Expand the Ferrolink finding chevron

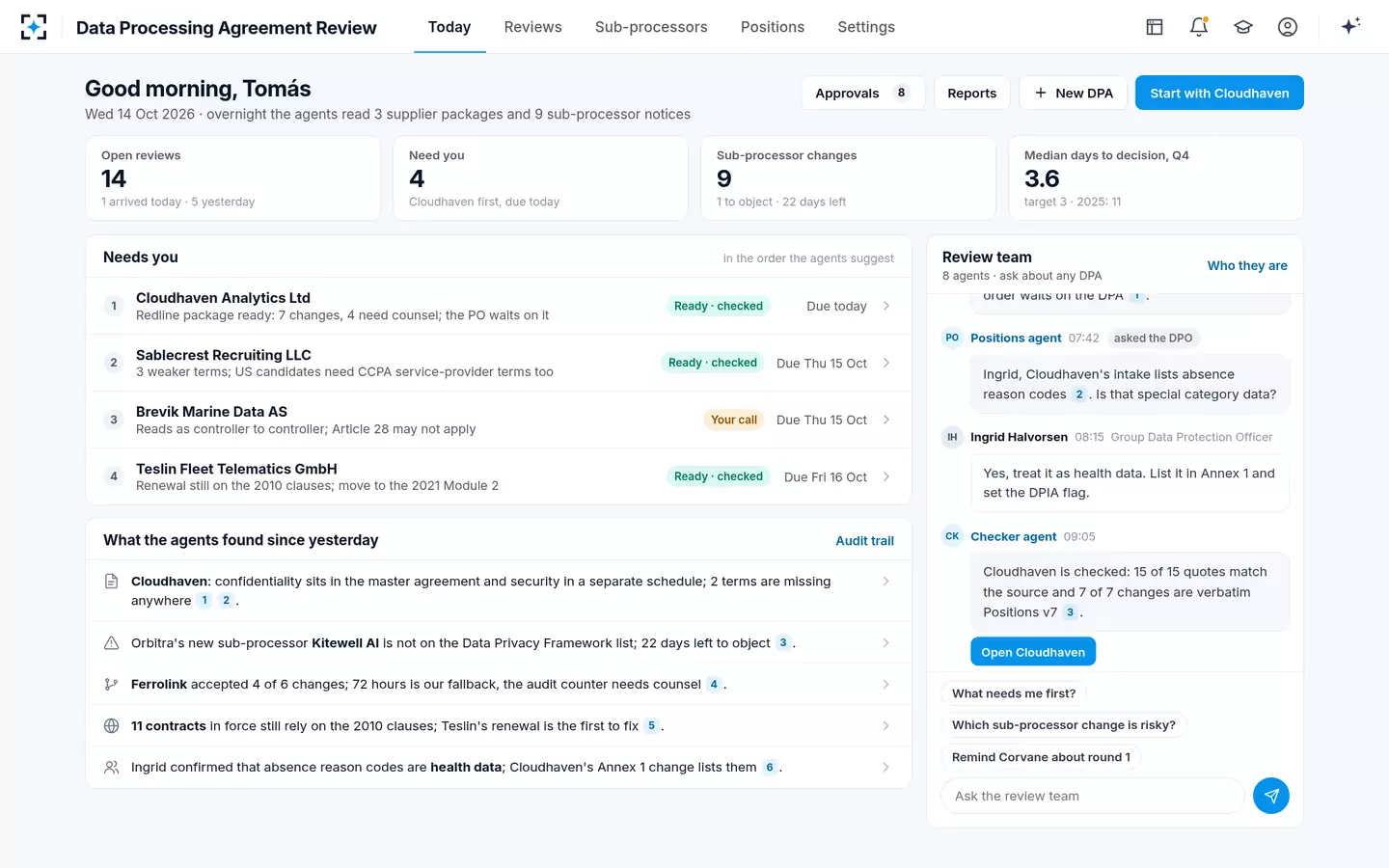pos(886,685)
